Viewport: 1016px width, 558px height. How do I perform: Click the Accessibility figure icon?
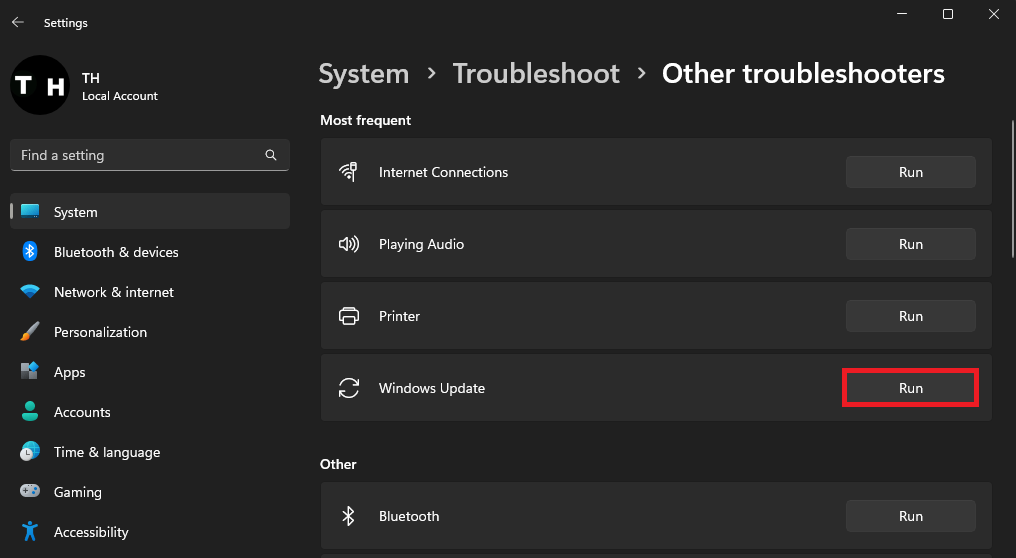pyautogui.click(x=30, y=531)
